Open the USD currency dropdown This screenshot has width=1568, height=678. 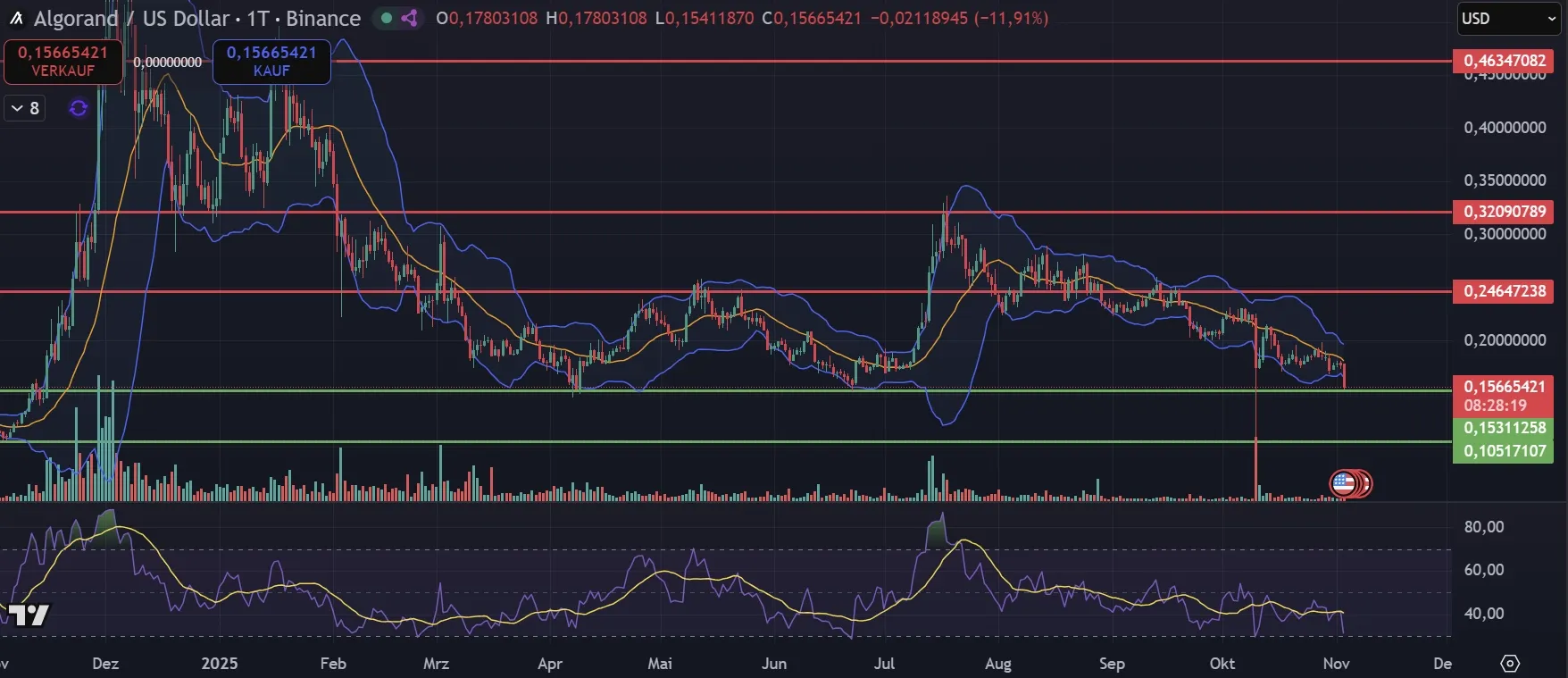point(1507,19)
